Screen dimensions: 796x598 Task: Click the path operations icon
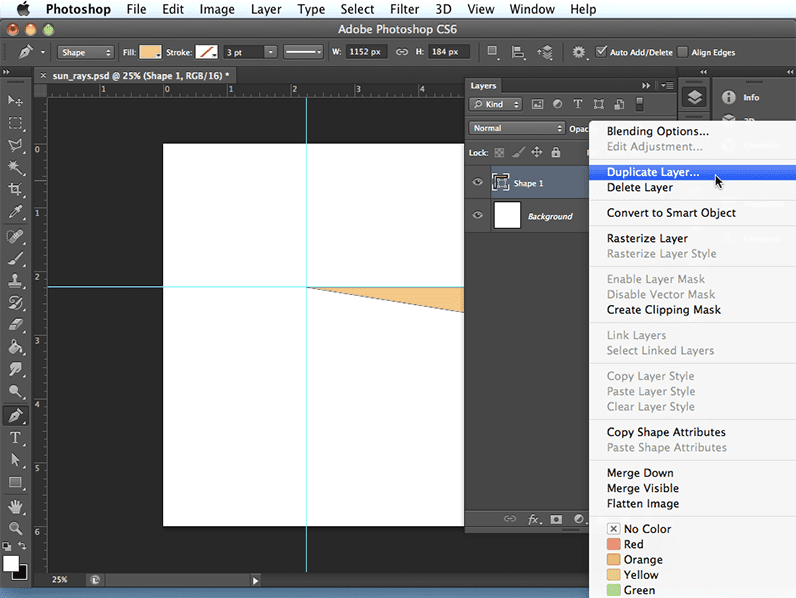[492, 52]
